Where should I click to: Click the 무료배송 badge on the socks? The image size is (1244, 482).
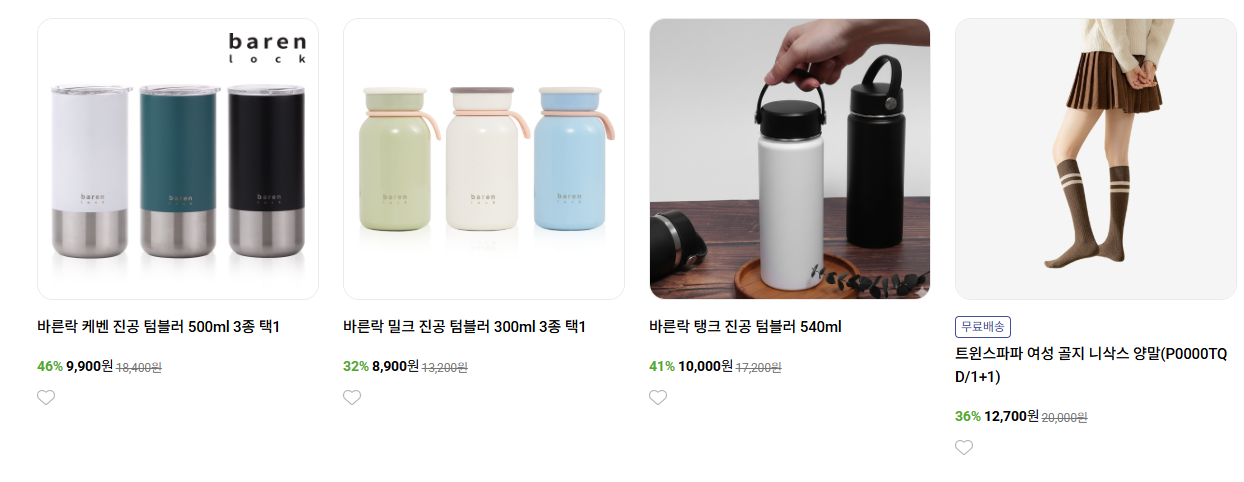coord(983,327)
